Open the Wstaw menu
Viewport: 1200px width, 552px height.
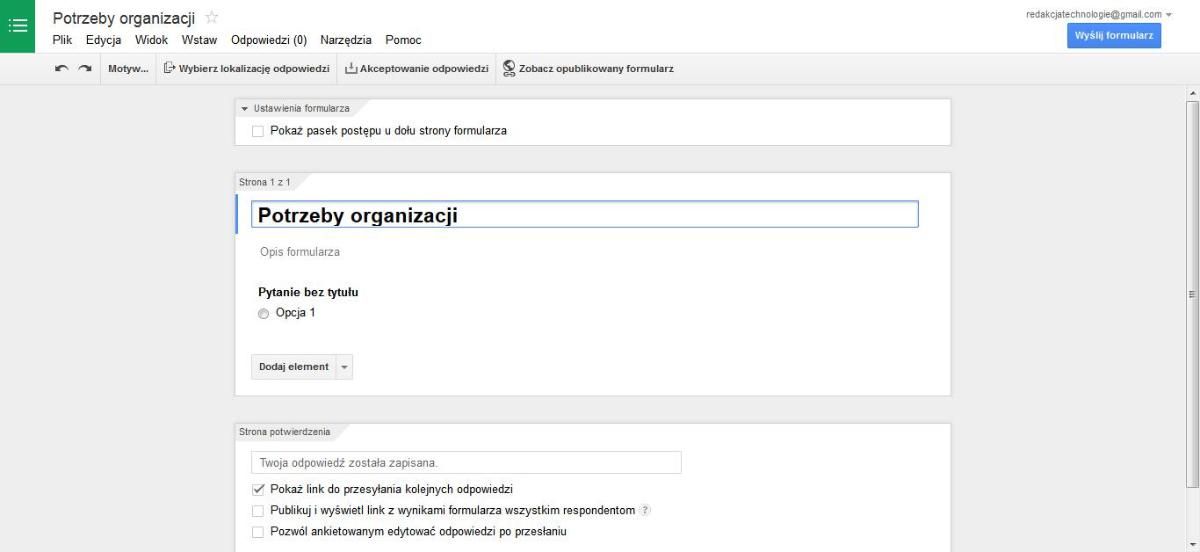199,40
